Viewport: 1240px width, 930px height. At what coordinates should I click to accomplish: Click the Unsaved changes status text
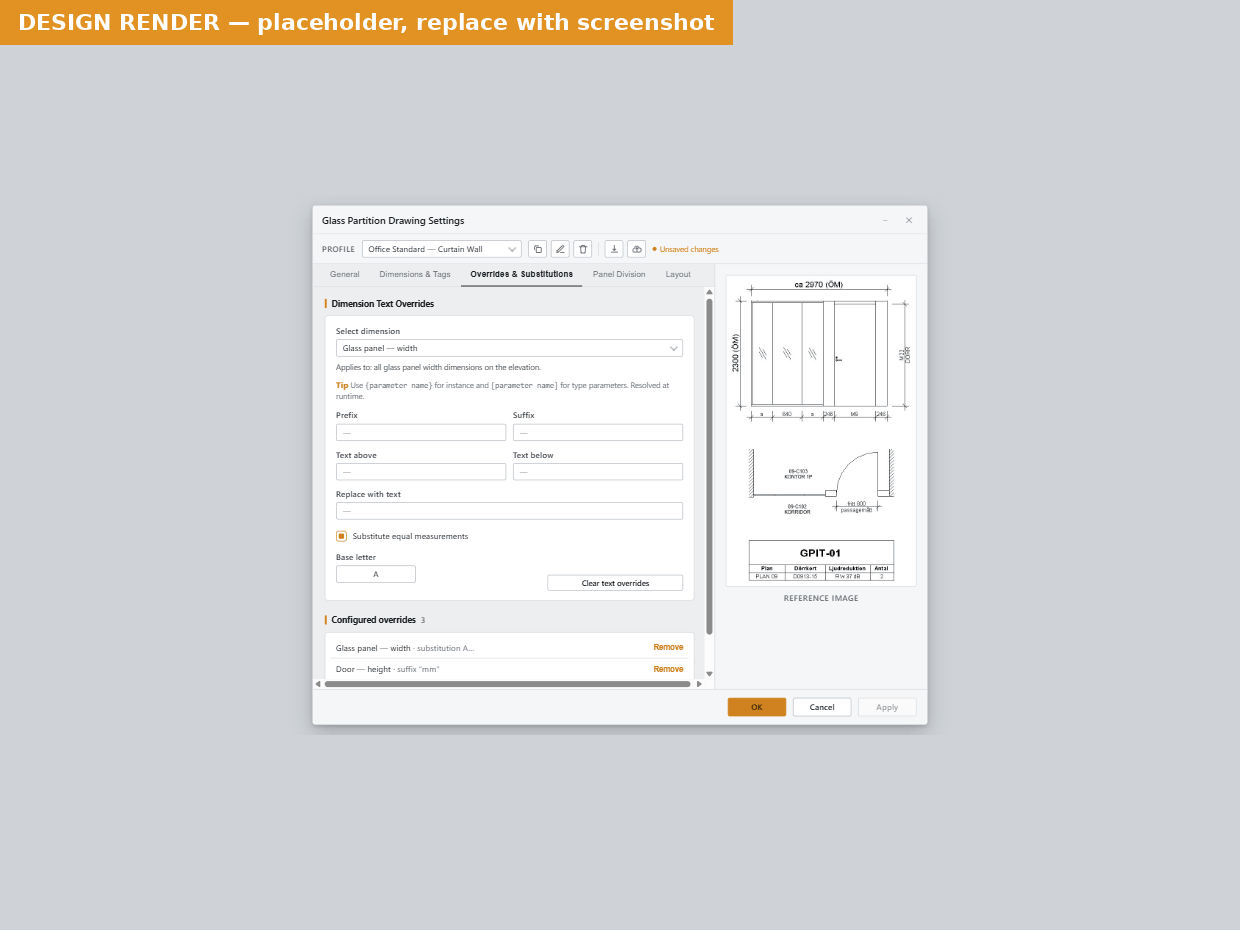(x=685, y=249)
